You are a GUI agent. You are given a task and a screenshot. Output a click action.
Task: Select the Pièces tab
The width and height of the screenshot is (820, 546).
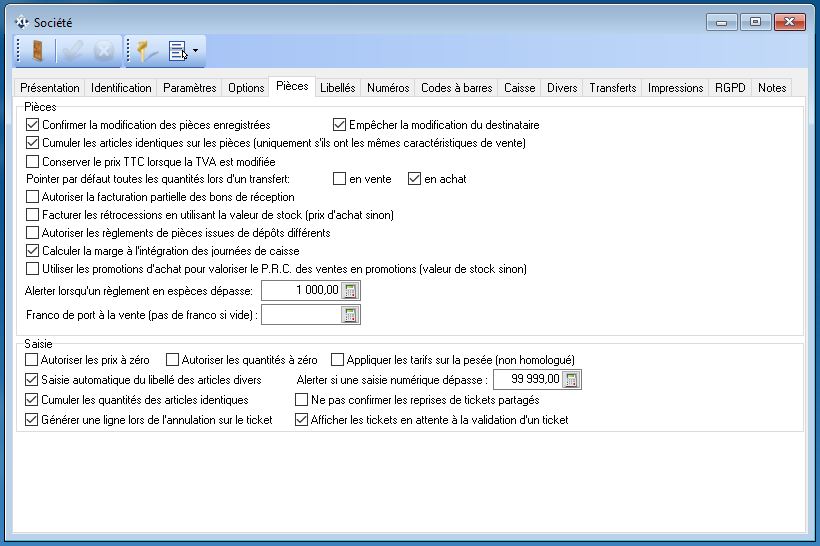[292, 86]
